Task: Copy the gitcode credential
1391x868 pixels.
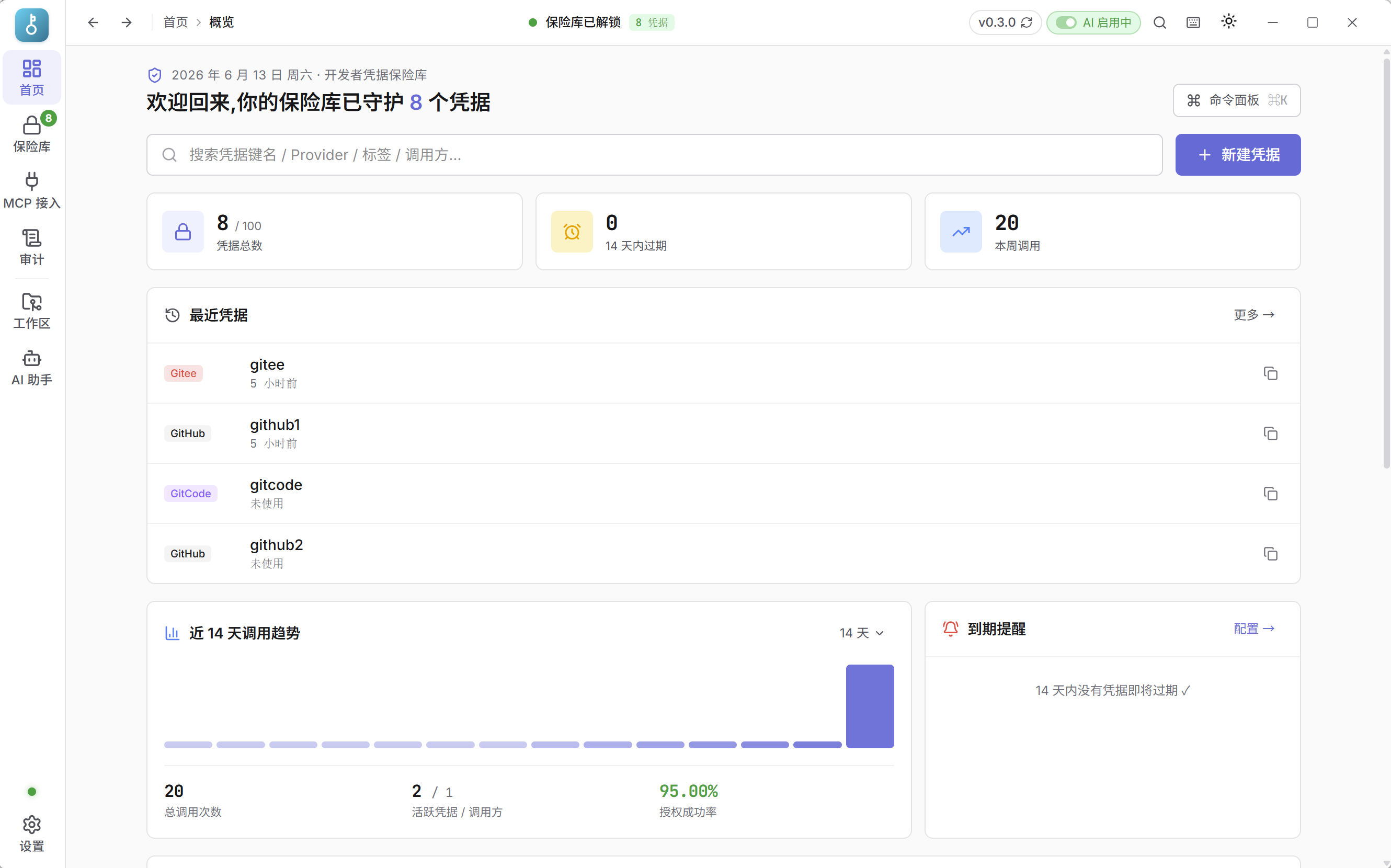Action: (x=1270, y=494)
